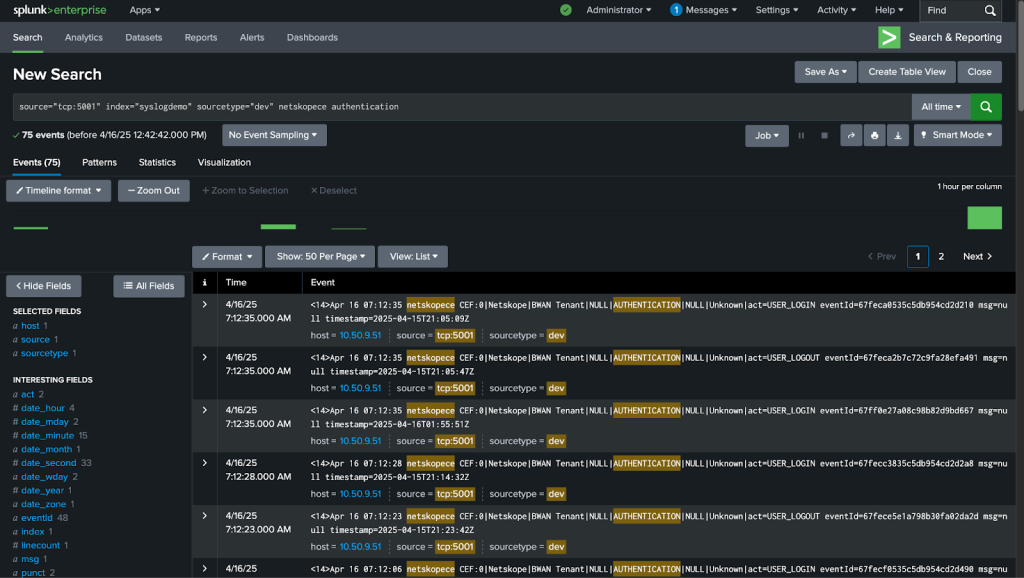Run search with the green magnifier button

click(985, 106)
